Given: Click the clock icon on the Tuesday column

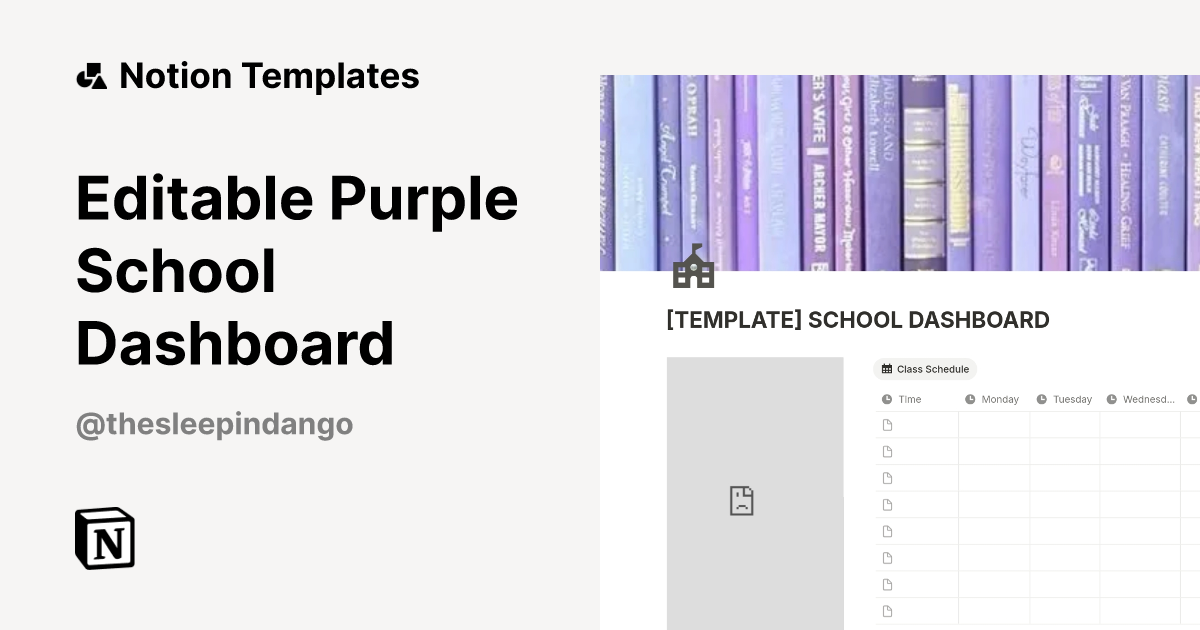Looking at the screenshot, I should tap(1041, 399).
